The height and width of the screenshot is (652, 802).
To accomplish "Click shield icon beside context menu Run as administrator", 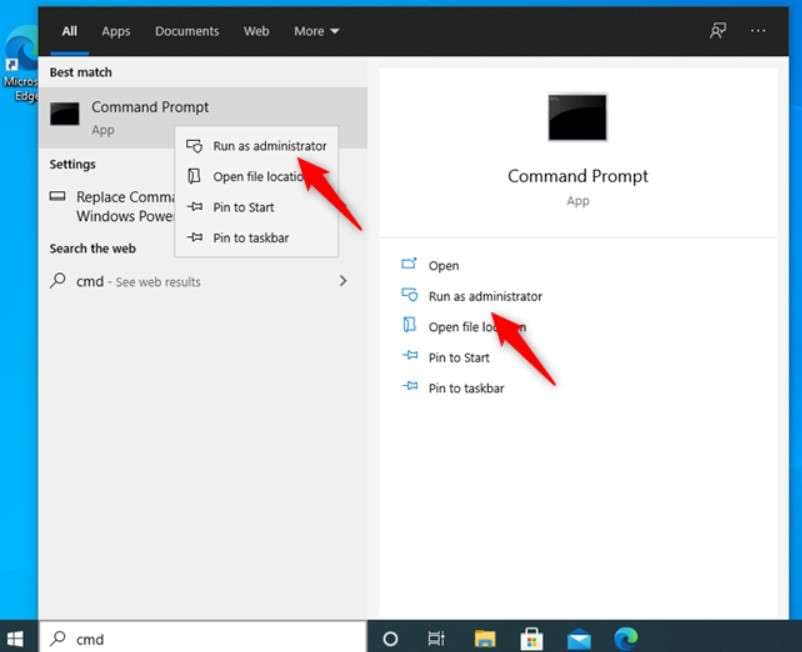I will click(194, 146).
